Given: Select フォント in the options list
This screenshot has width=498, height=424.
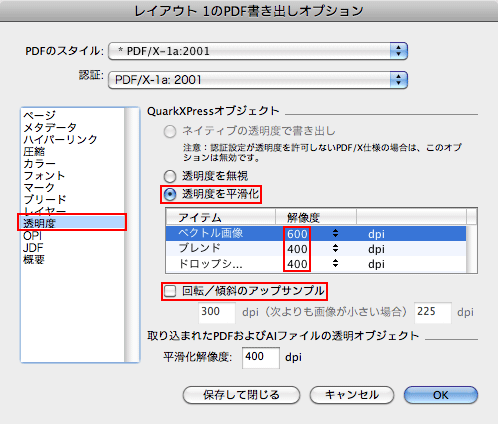Looking at the screenshot, I should point(44,175).
